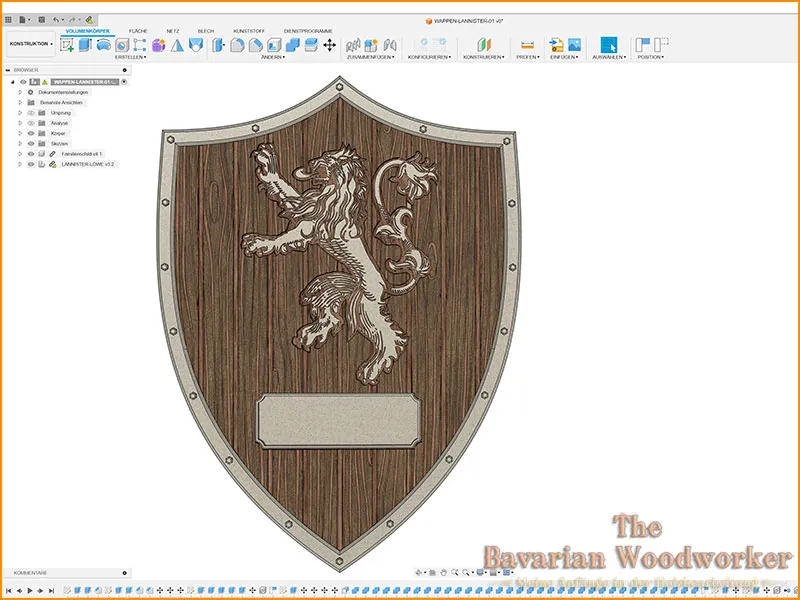This screenshot has height=600, width=800.
Task: Click the Select tool under Auswählen
Action: pyautogui.click(x=609, y=45)
